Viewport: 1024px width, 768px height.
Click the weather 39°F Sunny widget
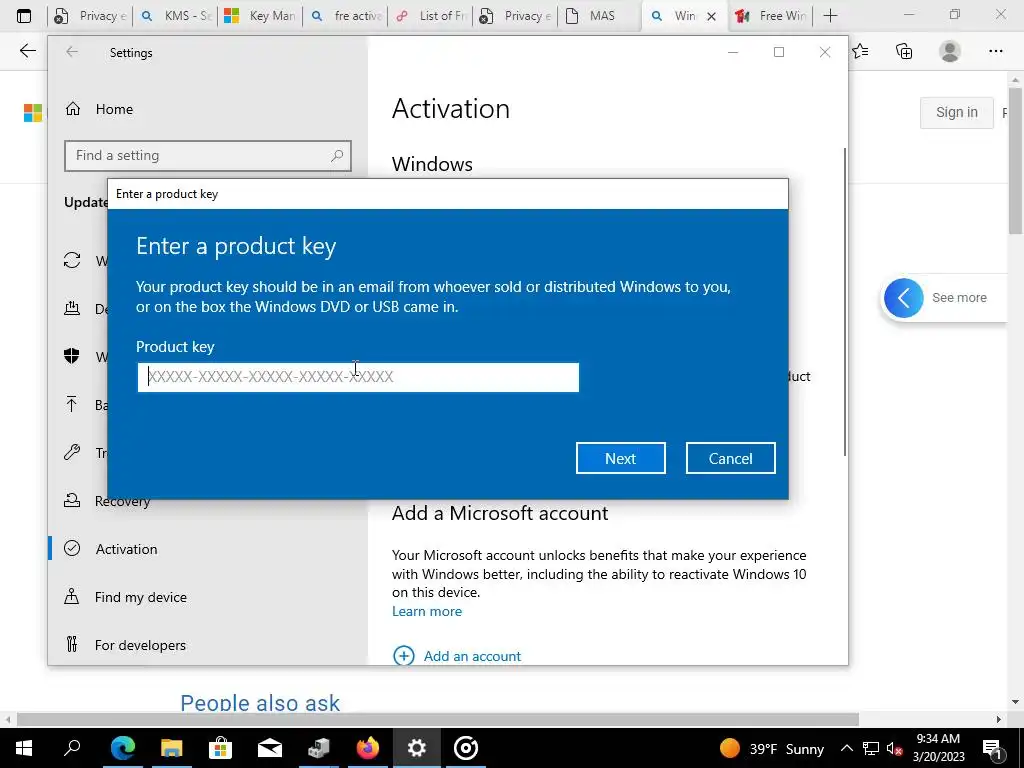tap(771, 748)
